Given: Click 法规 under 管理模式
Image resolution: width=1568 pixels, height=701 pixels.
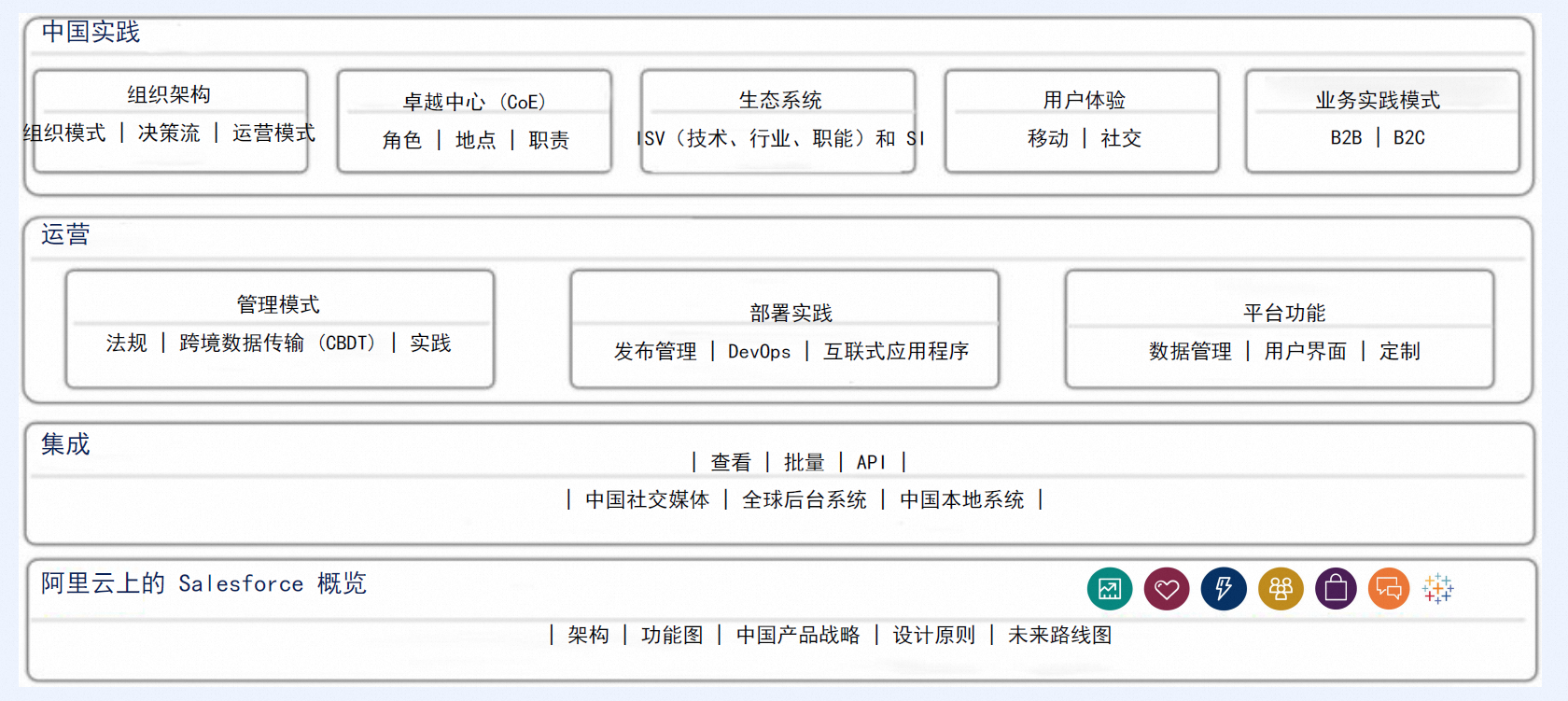Looking at the screenshot, I should pos(126,343).
